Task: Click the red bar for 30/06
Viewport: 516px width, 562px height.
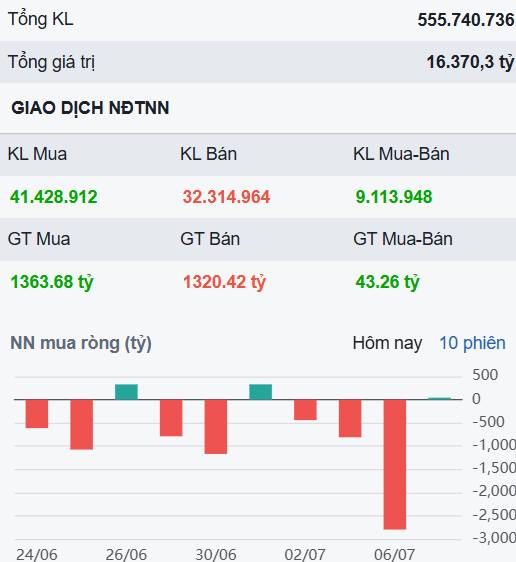Action: (x=216, y=427)
